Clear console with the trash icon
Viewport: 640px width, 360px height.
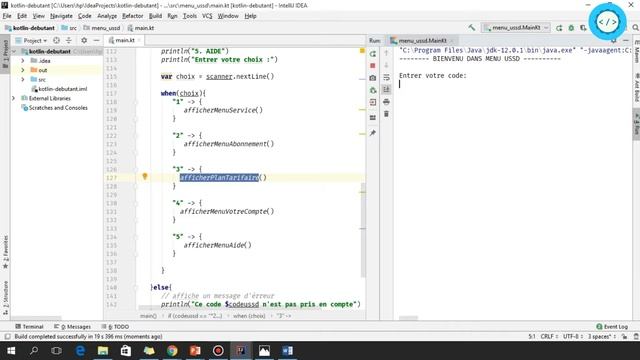pos(386,114)
